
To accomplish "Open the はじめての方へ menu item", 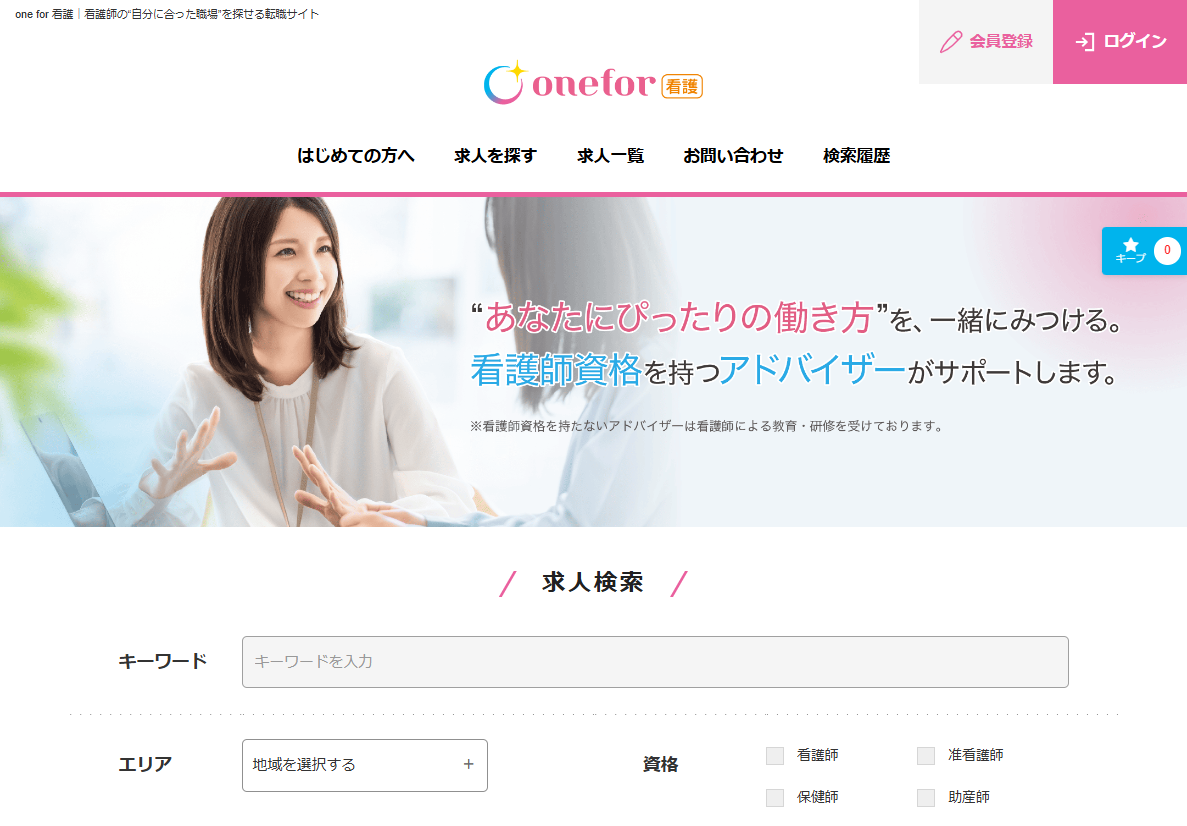I will [x=356, y=155].
